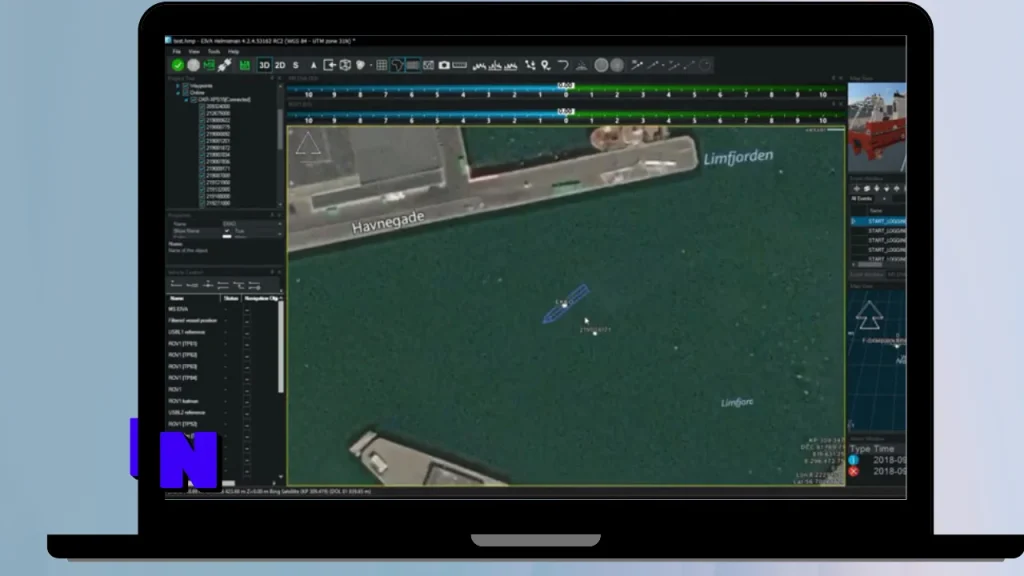Click the camera snapshot icon

(444, 65)
